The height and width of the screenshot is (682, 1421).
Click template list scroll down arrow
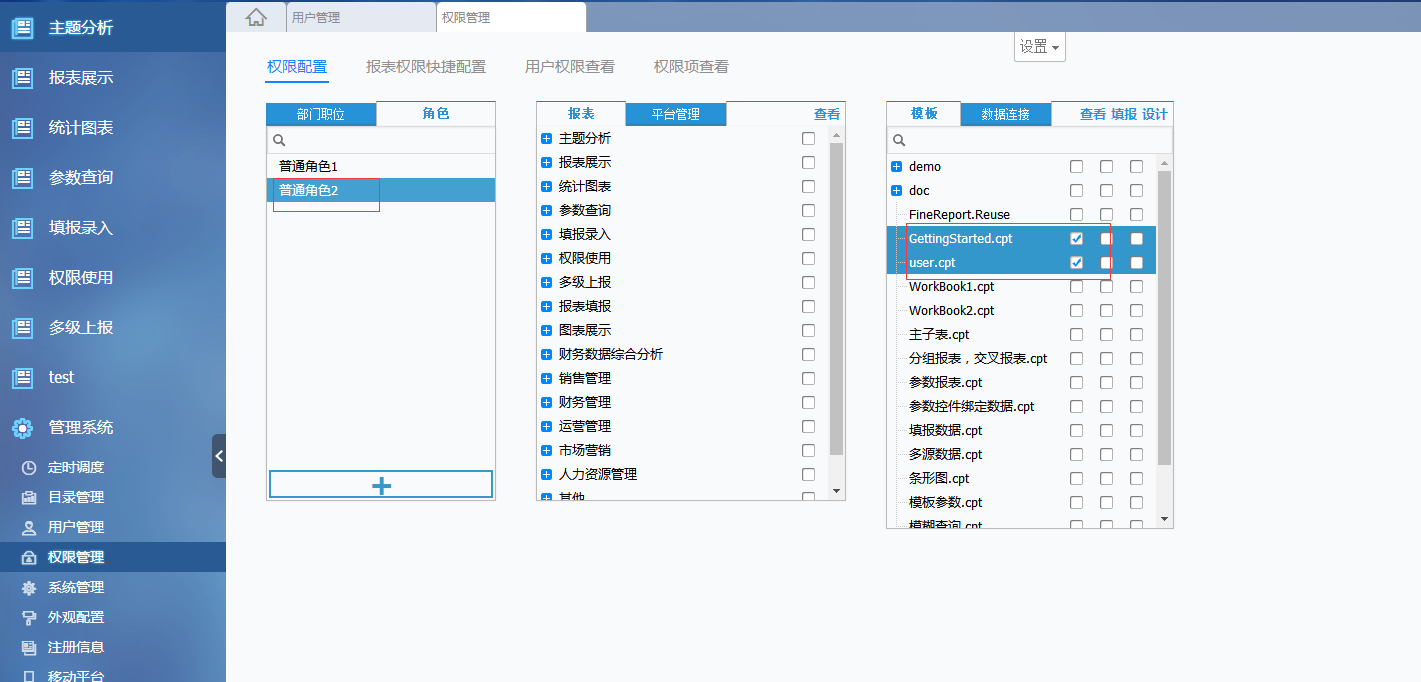[x=1164, y=519]
